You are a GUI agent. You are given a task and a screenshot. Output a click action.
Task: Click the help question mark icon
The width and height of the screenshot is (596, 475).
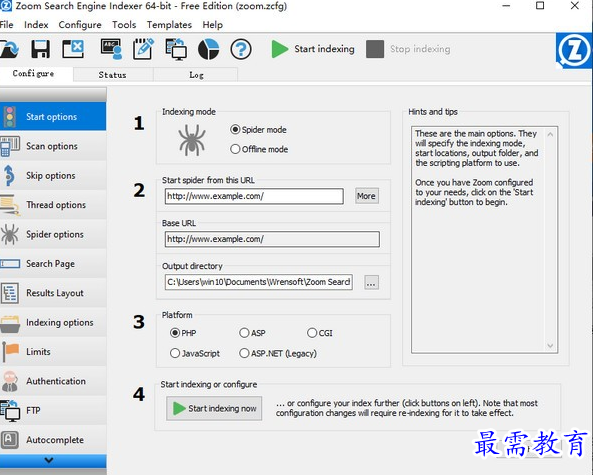pos(241,49)
